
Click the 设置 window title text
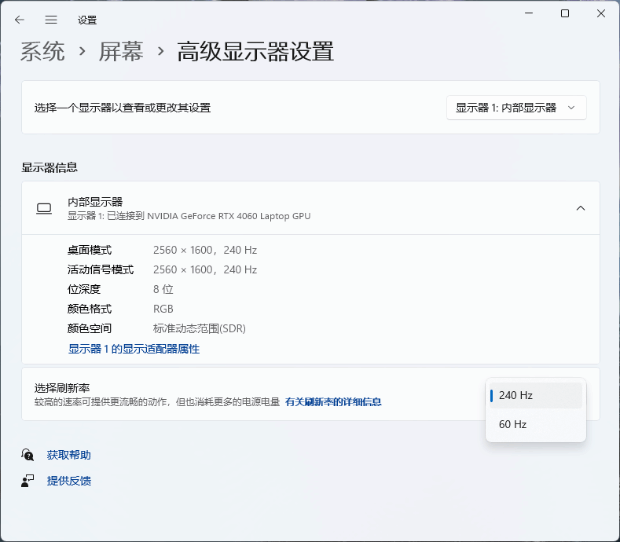point(87,20)
